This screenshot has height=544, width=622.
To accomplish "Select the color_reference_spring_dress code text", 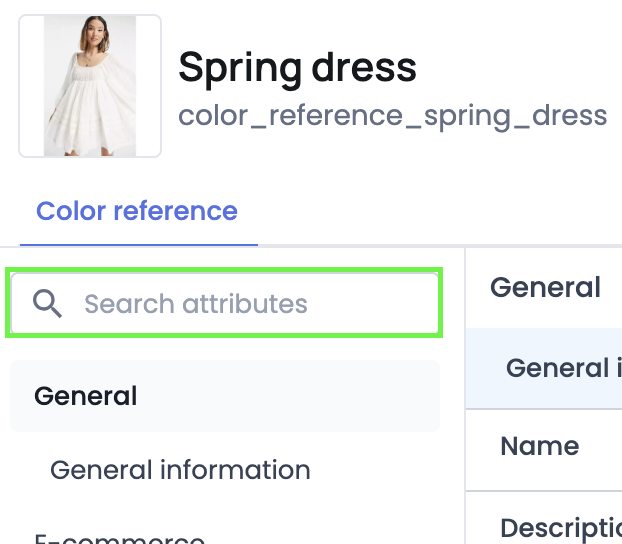I will (392, 116).
